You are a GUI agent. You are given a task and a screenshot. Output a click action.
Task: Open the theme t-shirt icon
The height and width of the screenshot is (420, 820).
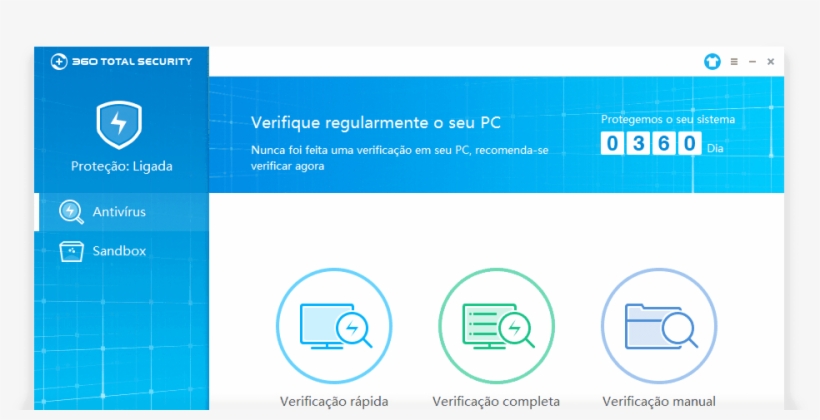coord(712,62)
